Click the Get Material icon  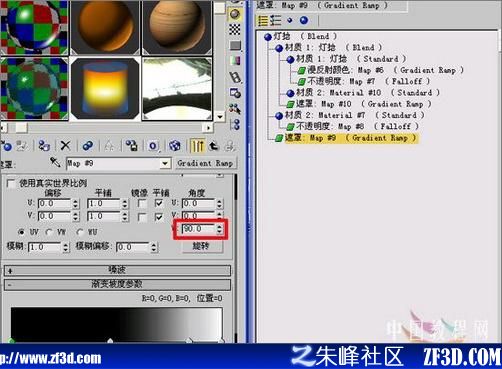click(x=6, y=146)
